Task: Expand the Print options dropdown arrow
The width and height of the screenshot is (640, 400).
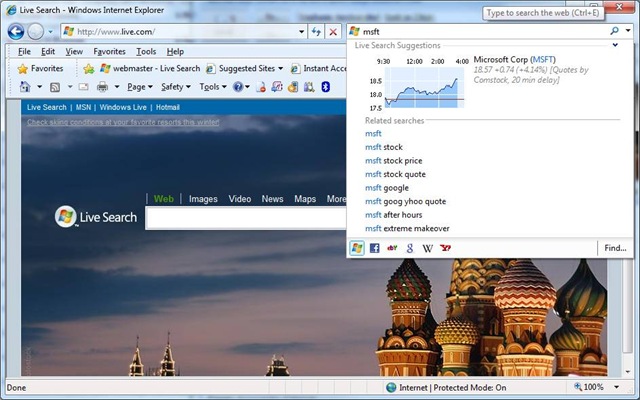Action: 117,87
